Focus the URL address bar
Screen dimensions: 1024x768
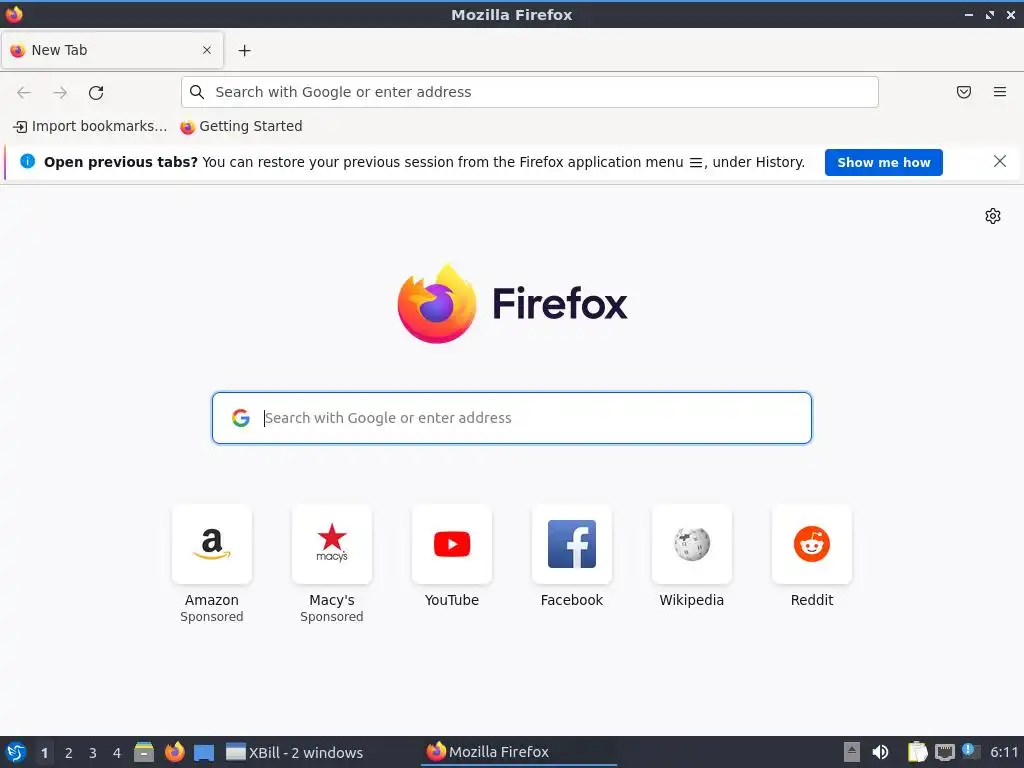[x=530, y=92]
